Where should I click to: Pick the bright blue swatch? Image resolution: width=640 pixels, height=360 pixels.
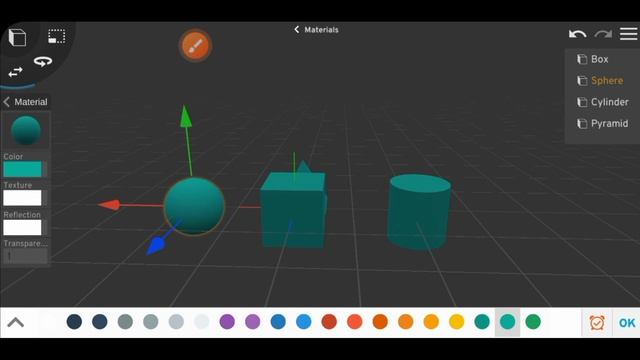[304, 322]
